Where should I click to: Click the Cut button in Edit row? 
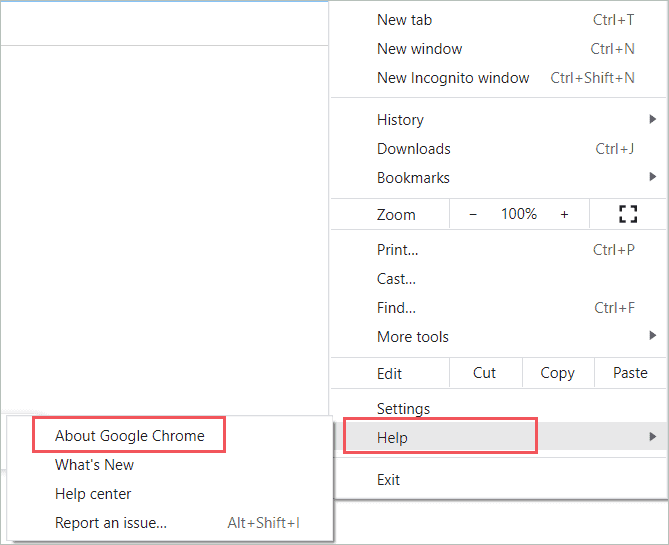pyautogui.click(x=485, y=373)
